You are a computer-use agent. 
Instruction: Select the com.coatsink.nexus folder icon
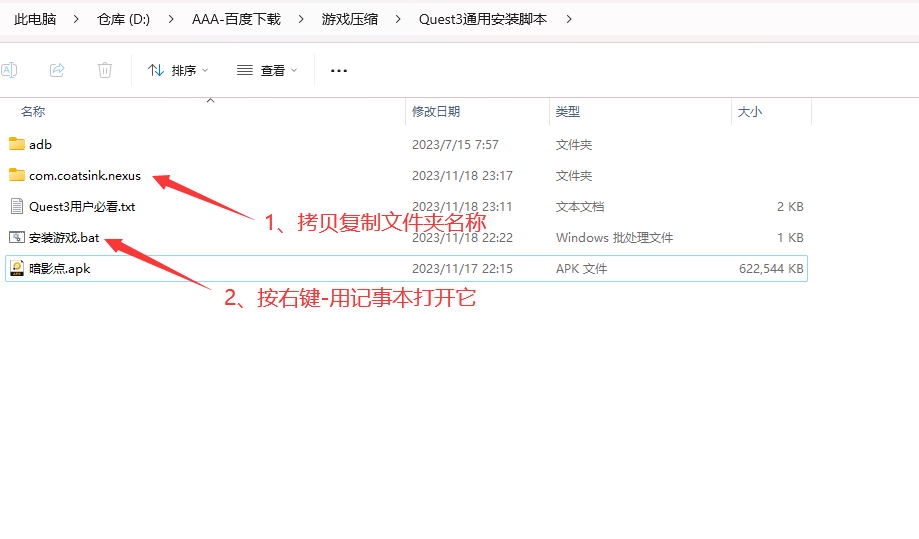[x=17, y=175]
